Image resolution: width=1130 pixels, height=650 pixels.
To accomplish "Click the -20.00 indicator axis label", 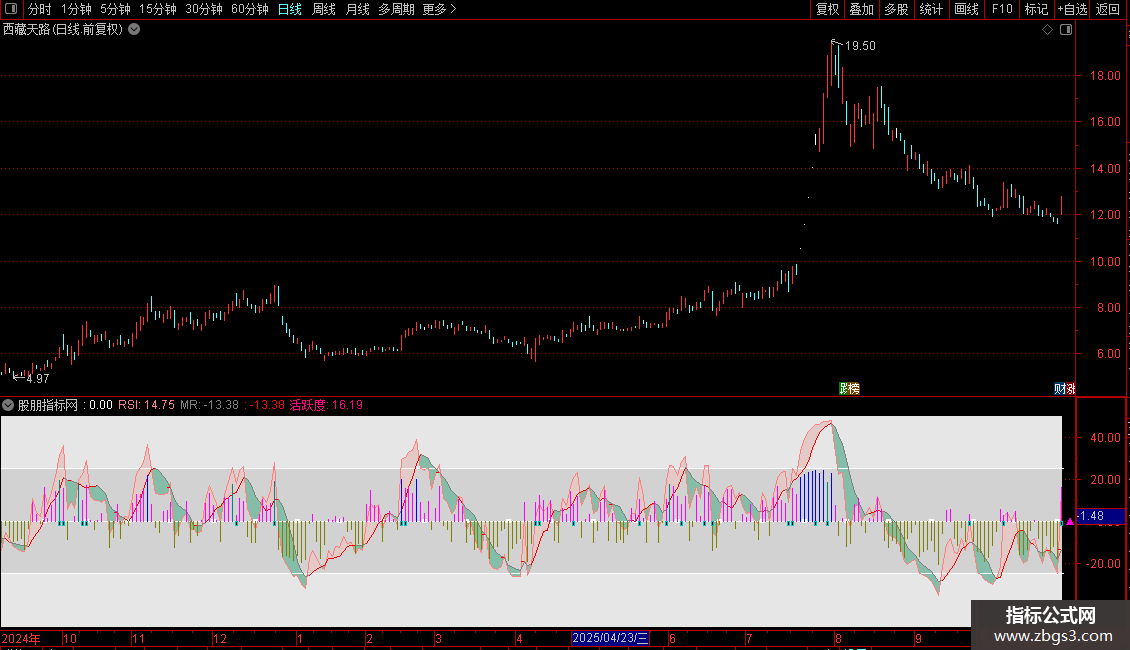I will (1103, 564).
